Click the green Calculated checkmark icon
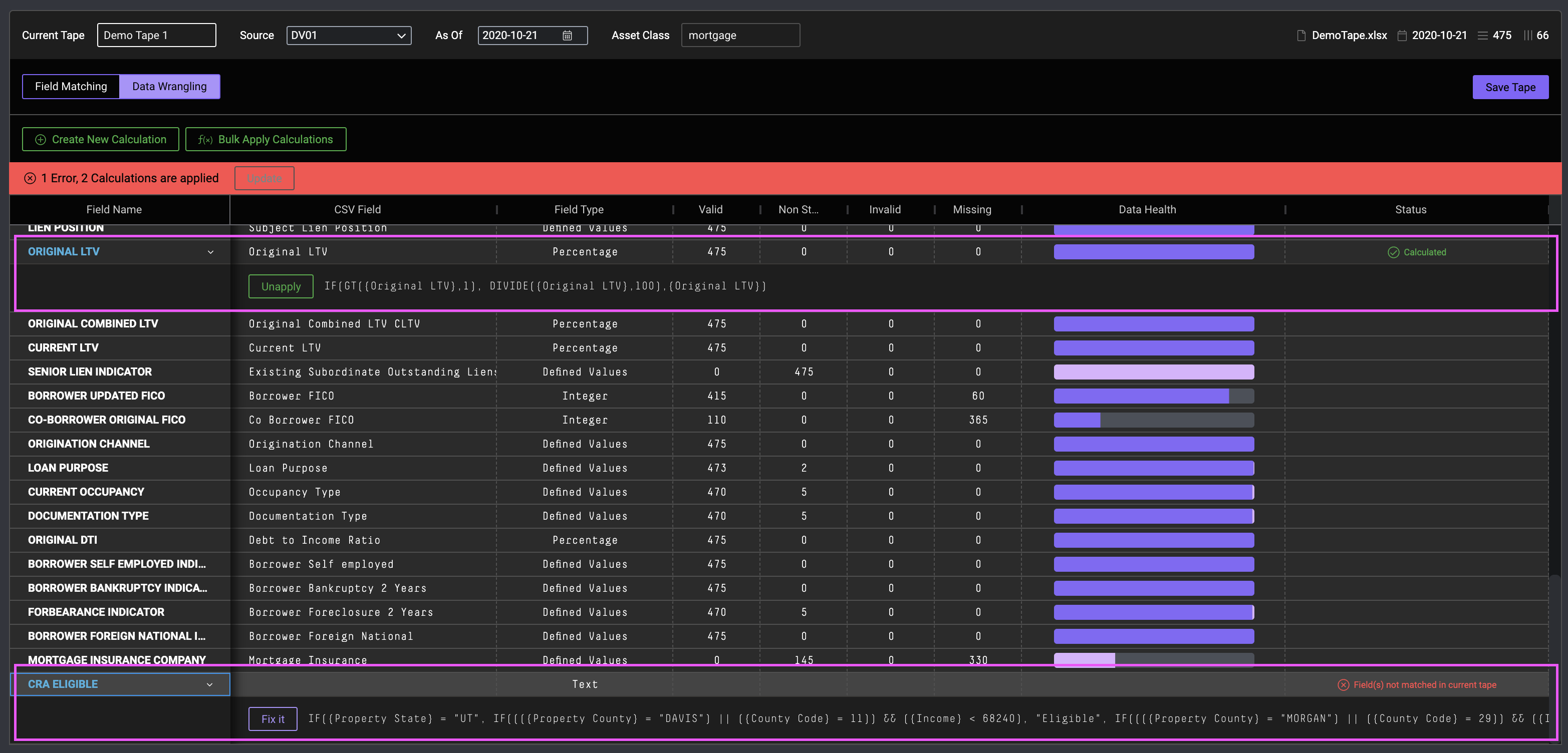 (x=1393, y=252)
